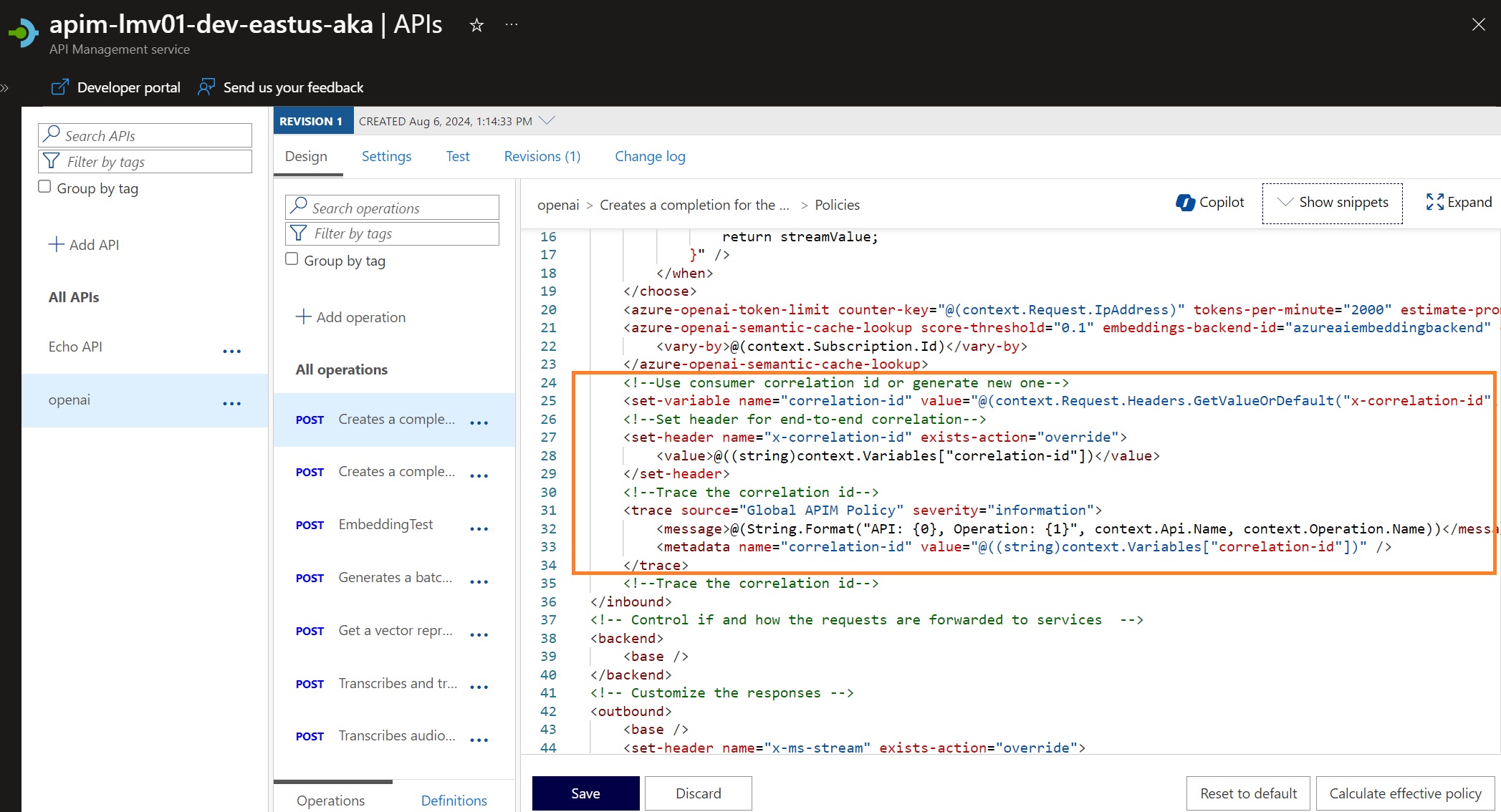
Task: Open Copilot for policy editing
Action: click(x=1210, y=203)
